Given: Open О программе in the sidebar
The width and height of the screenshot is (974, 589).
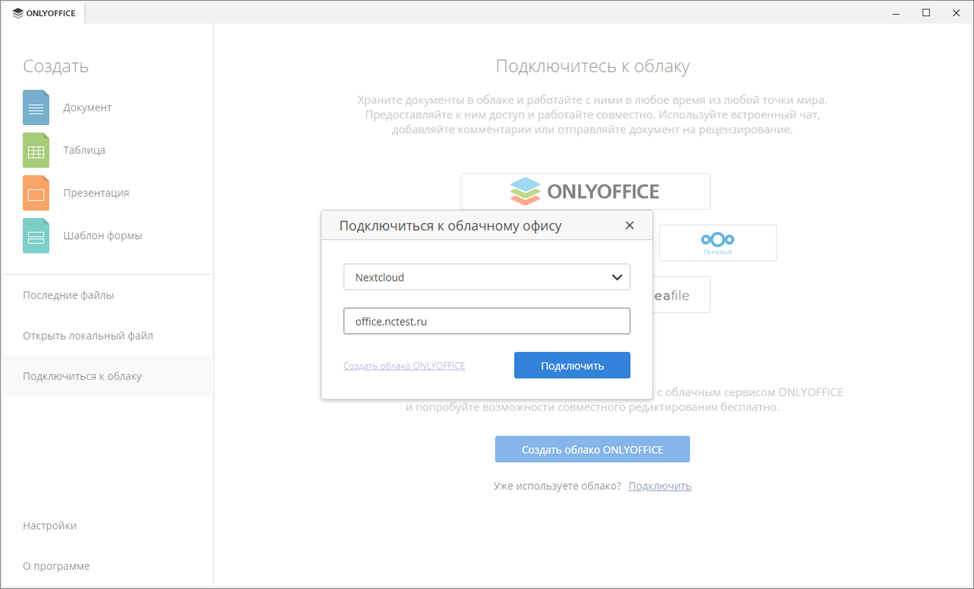Looking at the screenshot, I should click(x=56, y=566).
